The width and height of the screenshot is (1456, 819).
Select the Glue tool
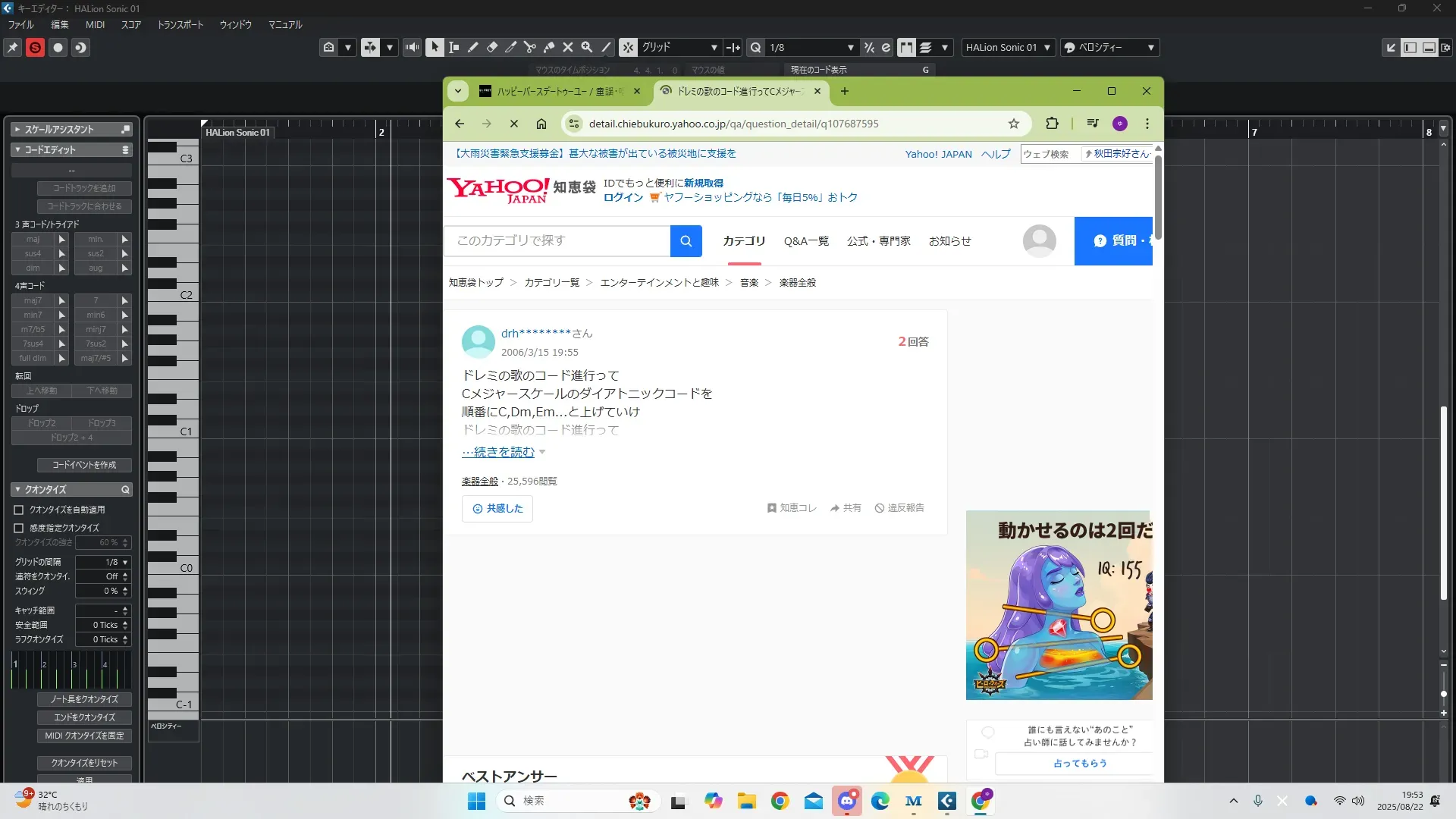549,47
